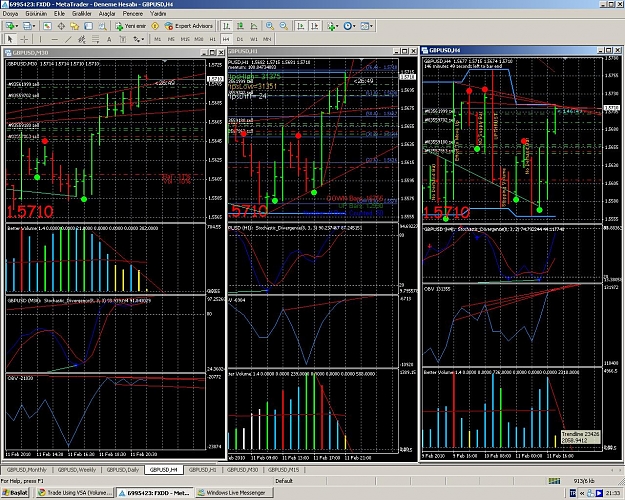Click the Yeni emir new order button
Image resolution: width=625 pixels, height=500 pixels.
(131, 26)
